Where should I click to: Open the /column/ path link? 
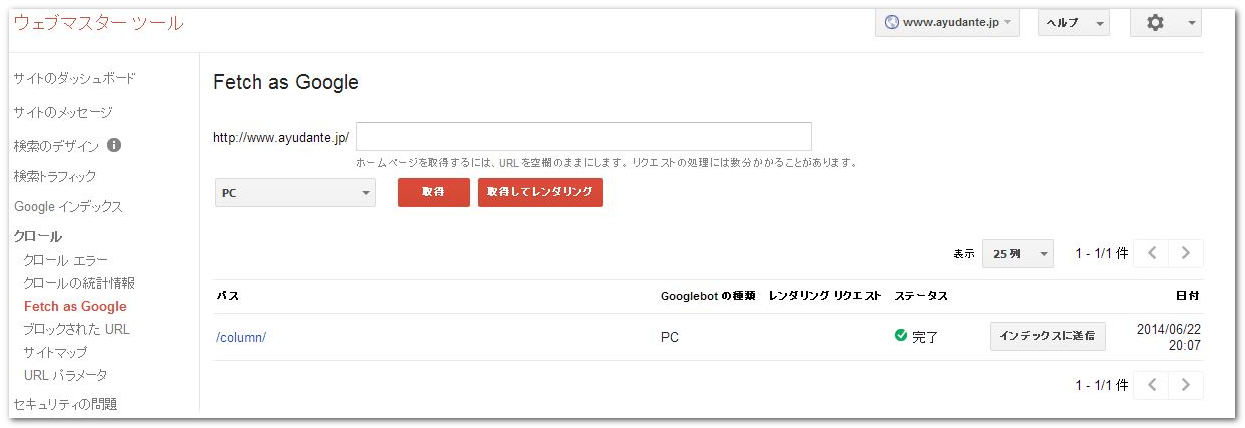(241, 337)
